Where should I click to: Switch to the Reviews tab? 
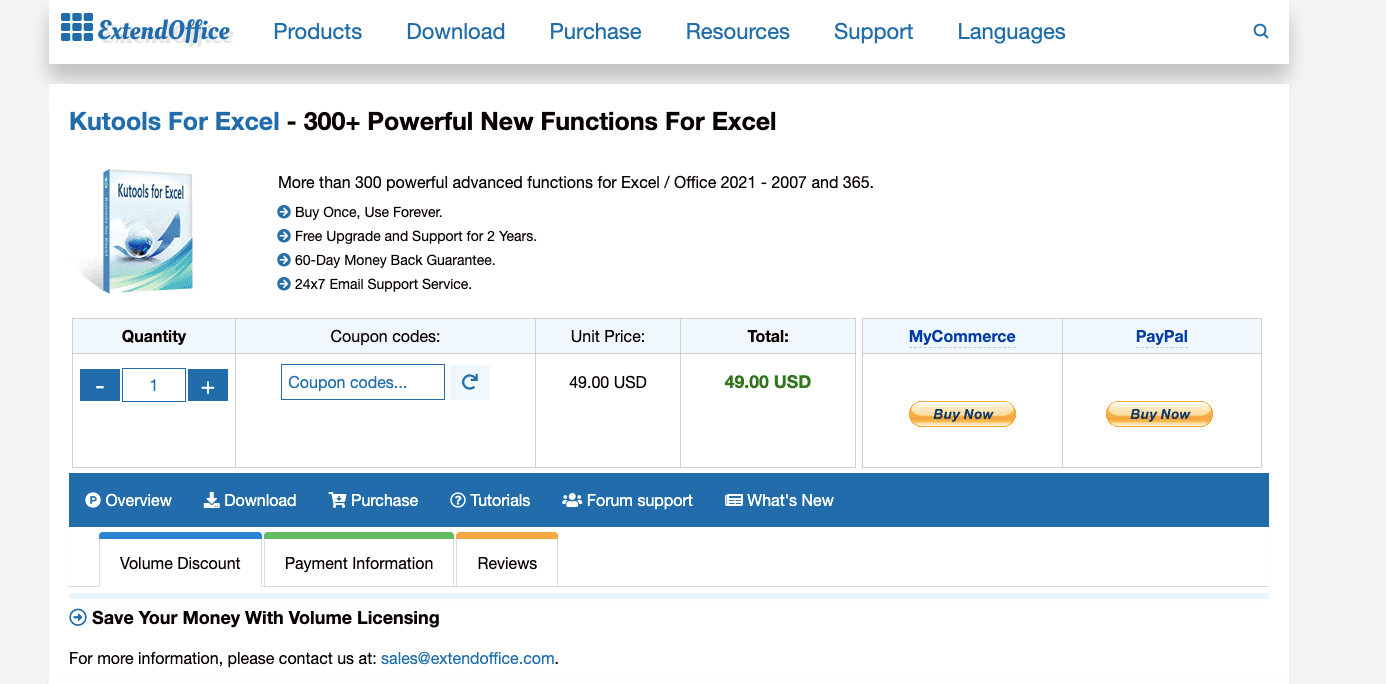point(507,561)
